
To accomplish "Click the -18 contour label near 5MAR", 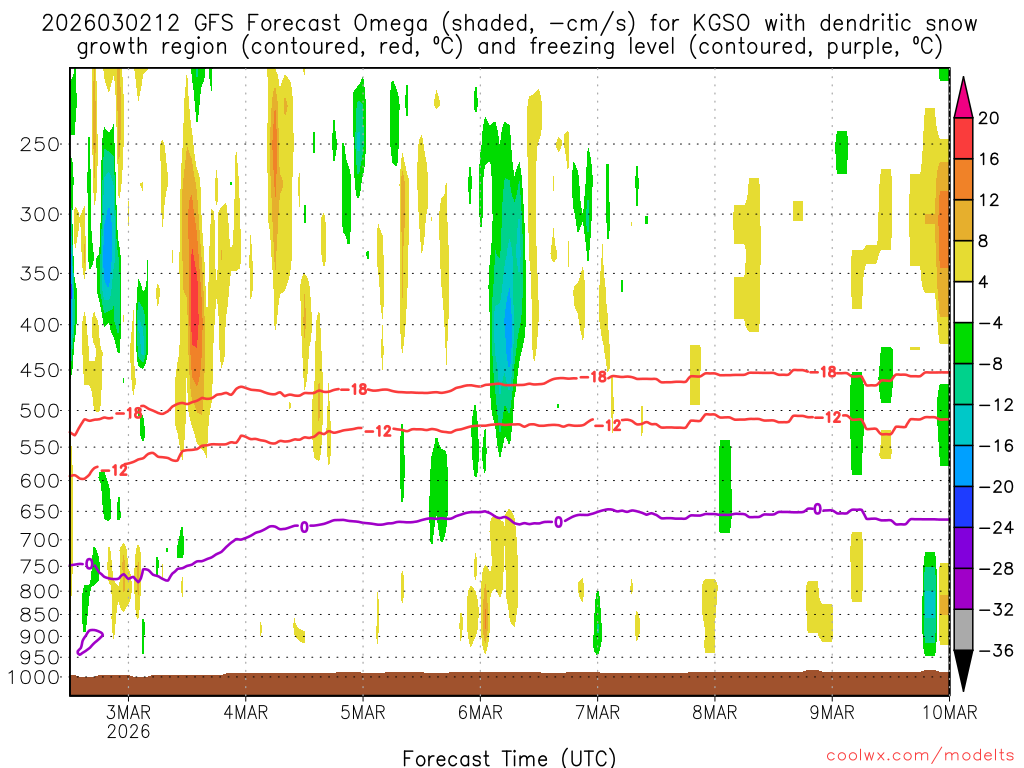I will pos(355,390).
